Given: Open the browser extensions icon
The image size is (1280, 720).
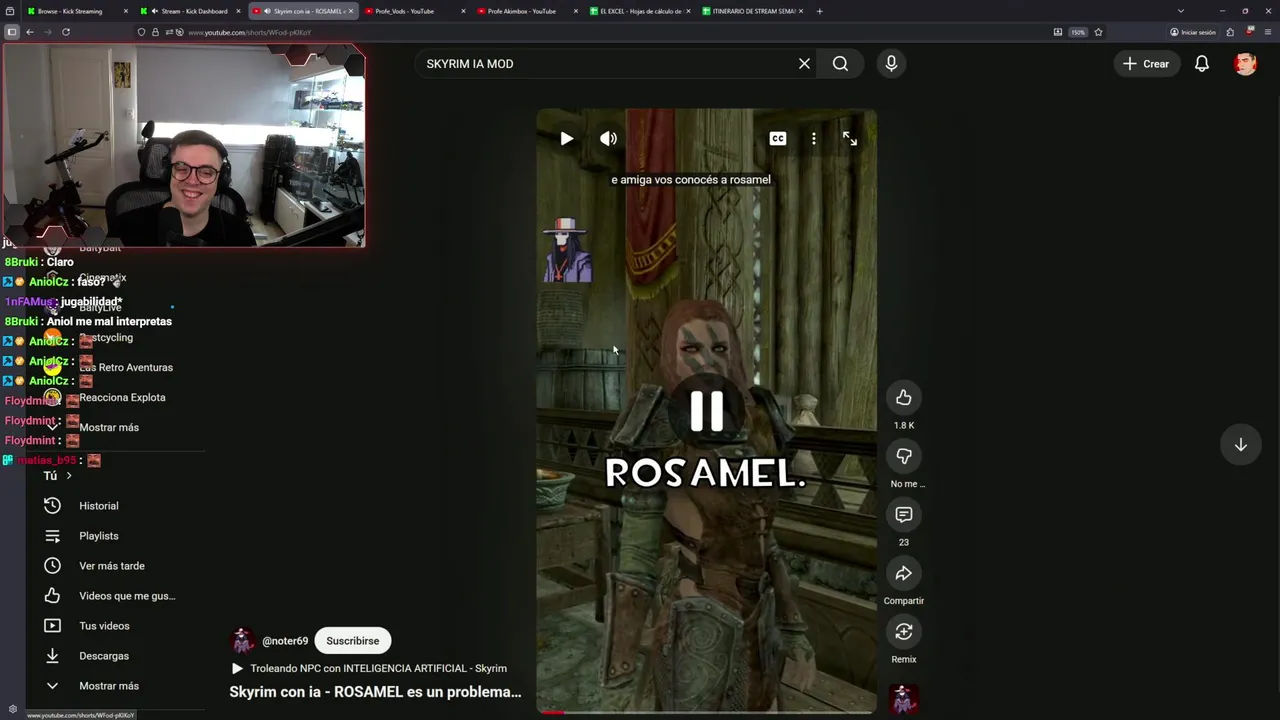Looking at the screenshot, I should tap(1230, 32).
